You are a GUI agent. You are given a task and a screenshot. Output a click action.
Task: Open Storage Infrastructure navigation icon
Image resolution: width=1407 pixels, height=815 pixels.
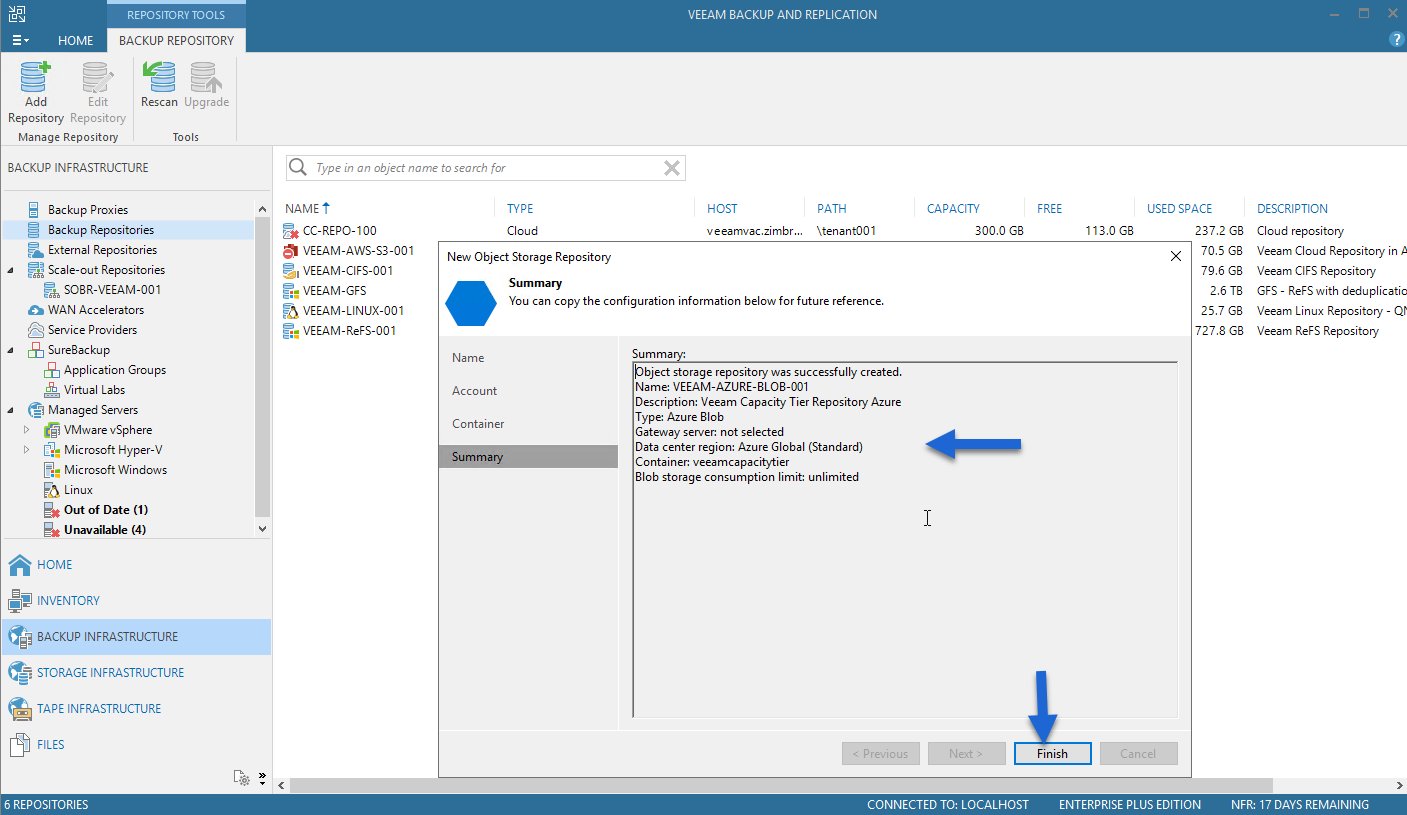pyautogui.click(x=20, y=672)
